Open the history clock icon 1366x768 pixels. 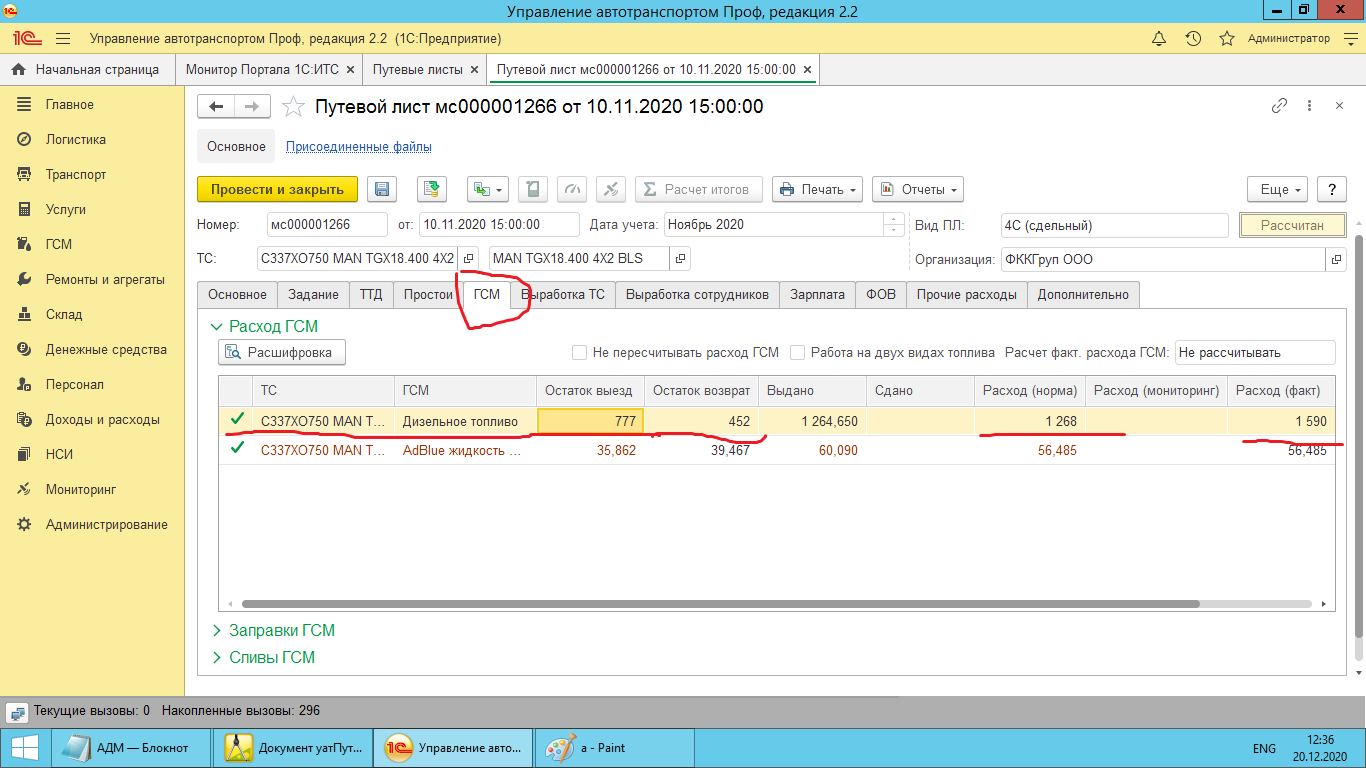1193,39
